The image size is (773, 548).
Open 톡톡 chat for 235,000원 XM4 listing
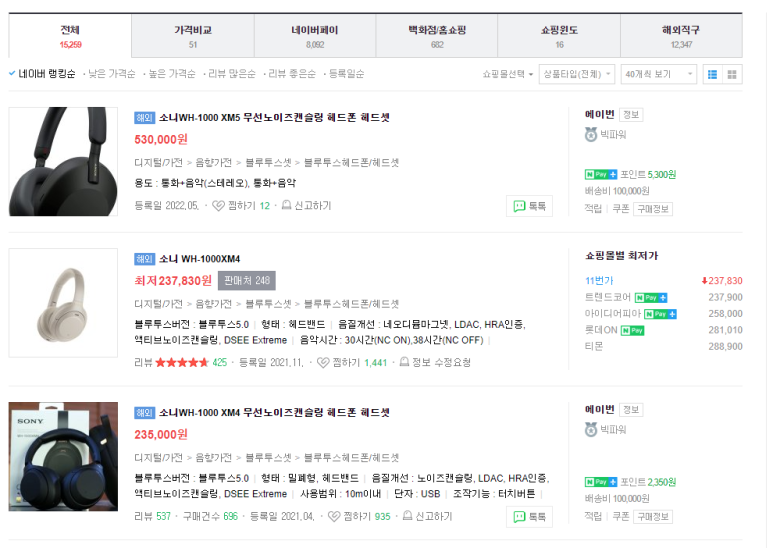pyautogui.click(x=529, y=517)
